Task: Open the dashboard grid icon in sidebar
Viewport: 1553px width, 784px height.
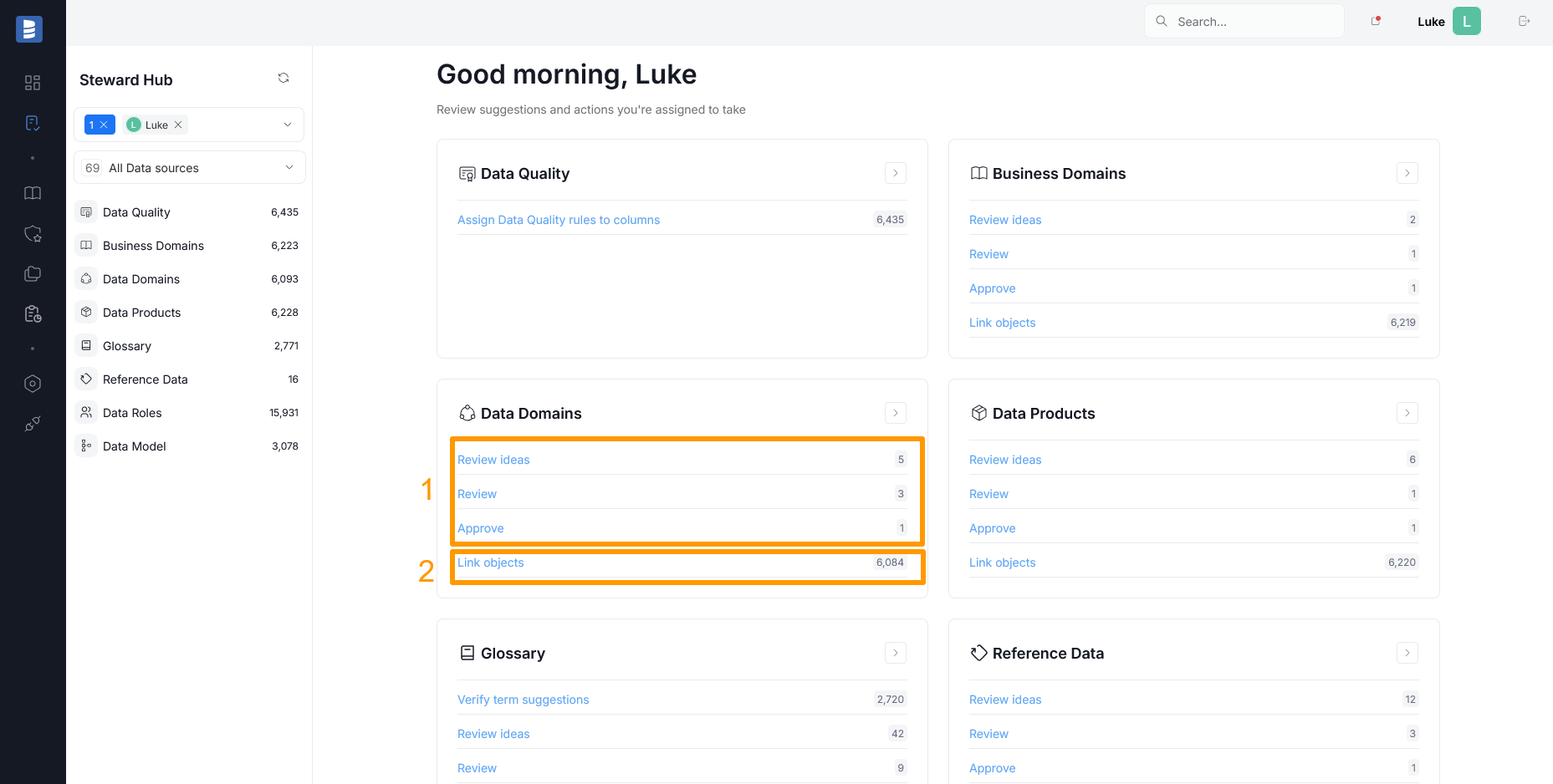Action: (33, 83)
